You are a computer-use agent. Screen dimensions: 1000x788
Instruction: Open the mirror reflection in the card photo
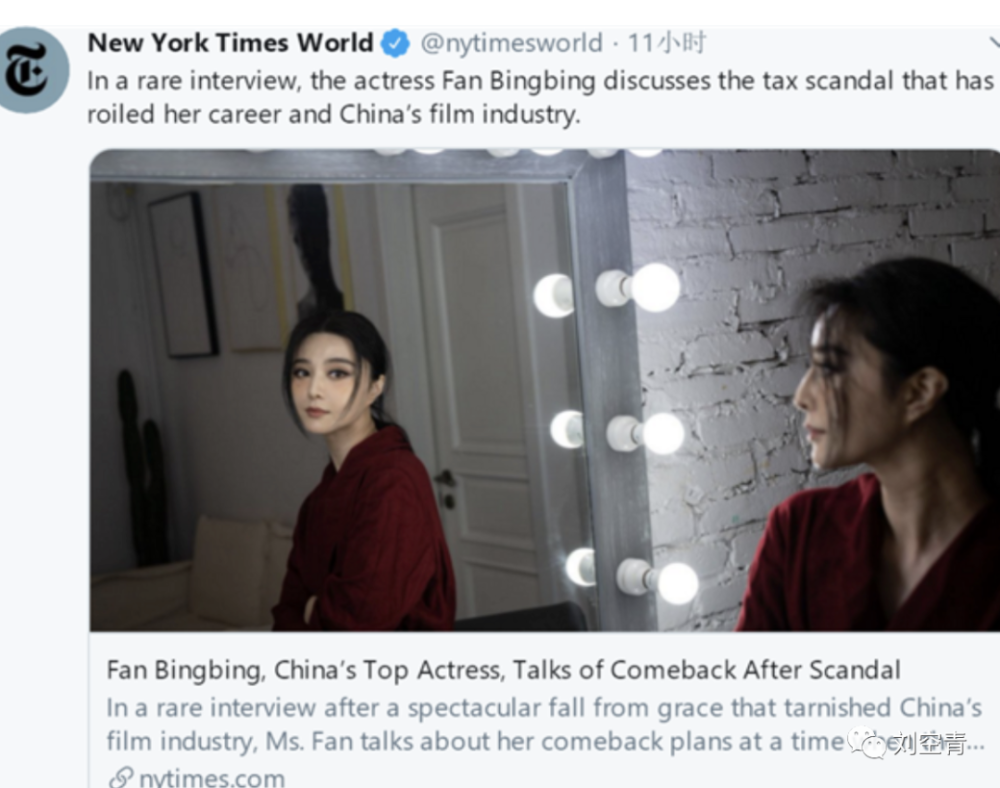point(332,408)
